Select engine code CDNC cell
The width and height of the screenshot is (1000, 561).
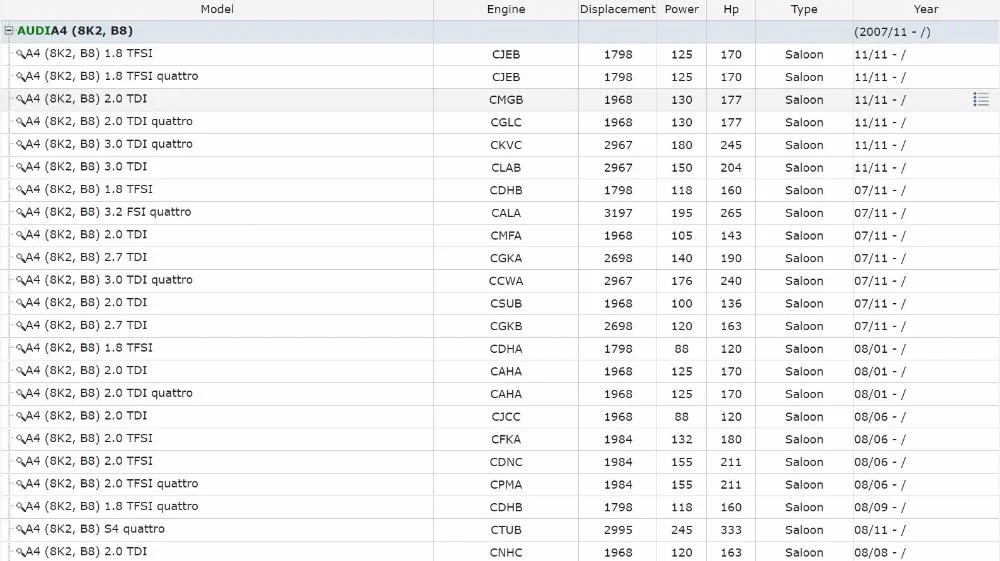506,462
